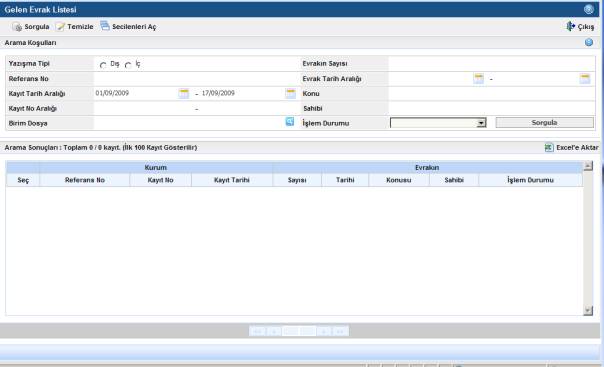Click the end date 17/09/2009 field

[243, 93]
